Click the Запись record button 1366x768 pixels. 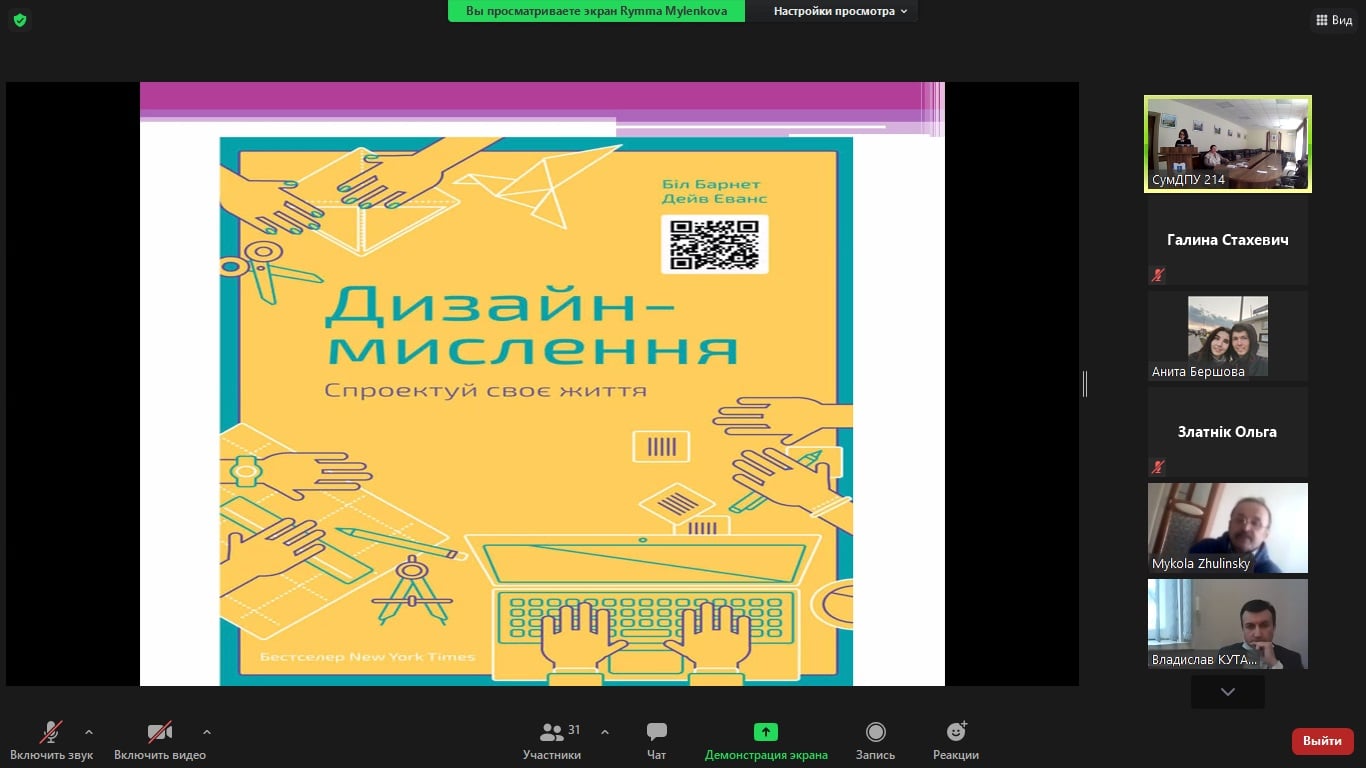(x=875, y=741)
